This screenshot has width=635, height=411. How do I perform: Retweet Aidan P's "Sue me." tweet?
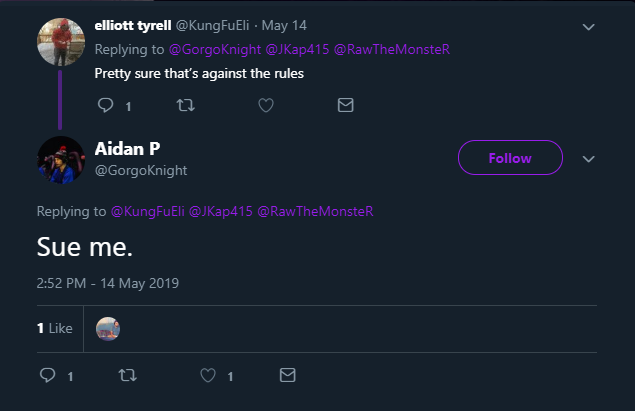(127, 376)
